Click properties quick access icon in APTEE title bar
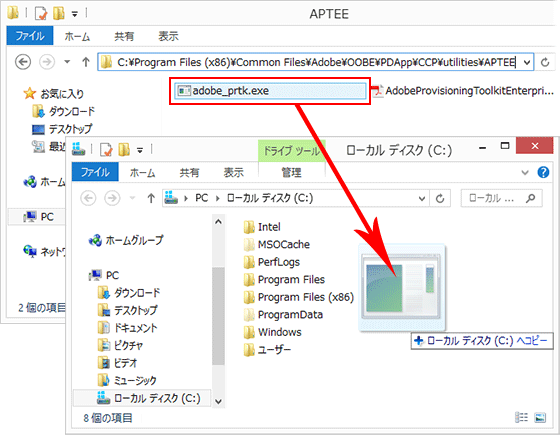Image resolution: width=560 pixels, height=435 pixels. 41,14
